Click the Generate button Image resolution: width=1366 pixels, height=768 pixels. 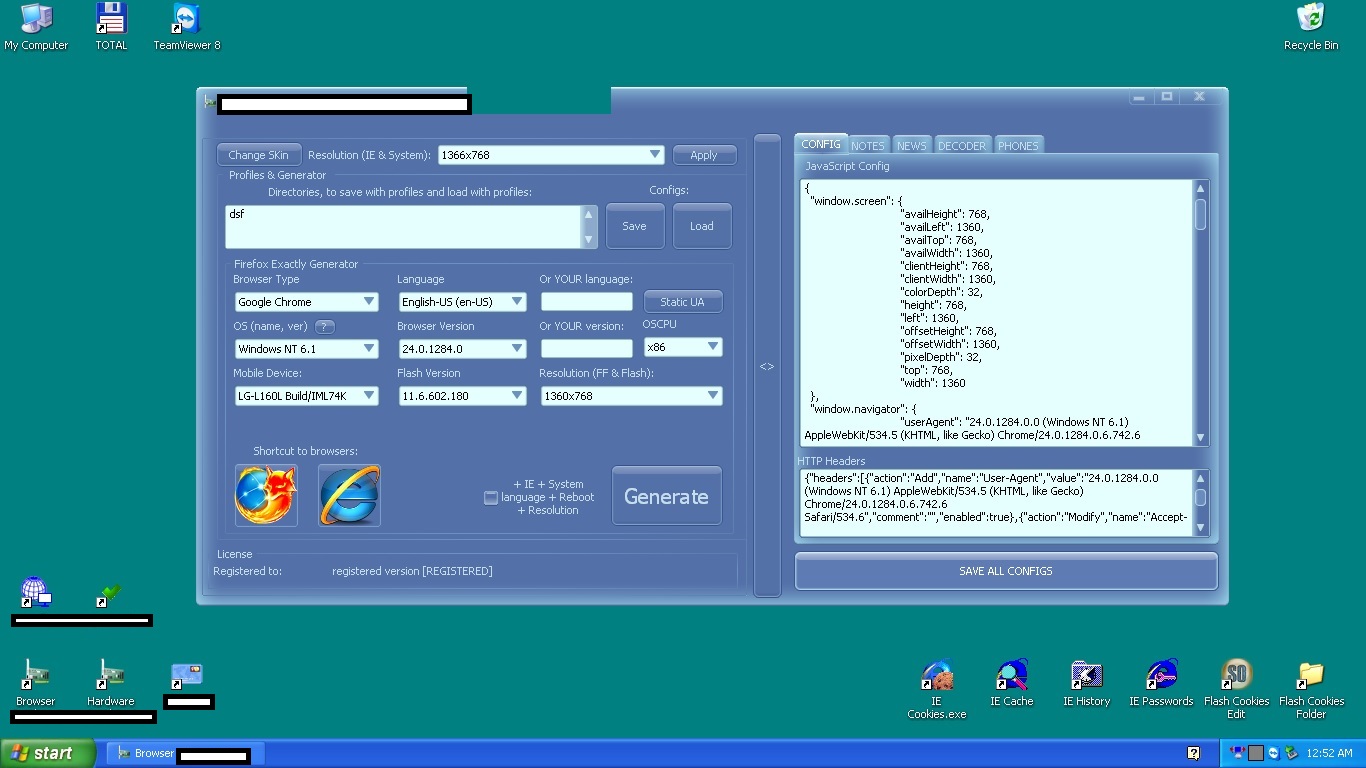click(667, 496)
